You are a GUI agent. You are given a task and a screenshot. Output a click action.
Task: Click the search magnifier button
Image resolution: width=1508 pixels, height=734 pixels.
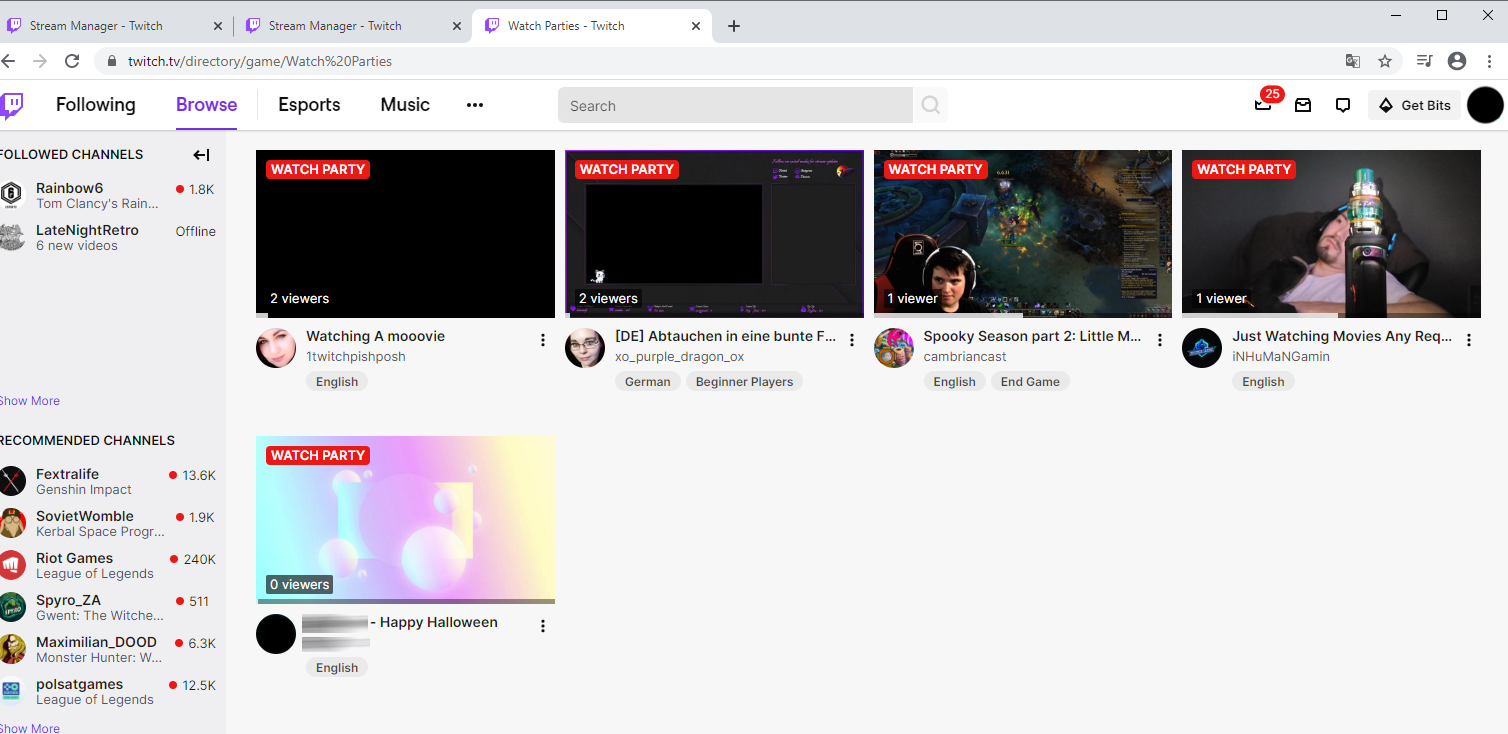(931, 105)
